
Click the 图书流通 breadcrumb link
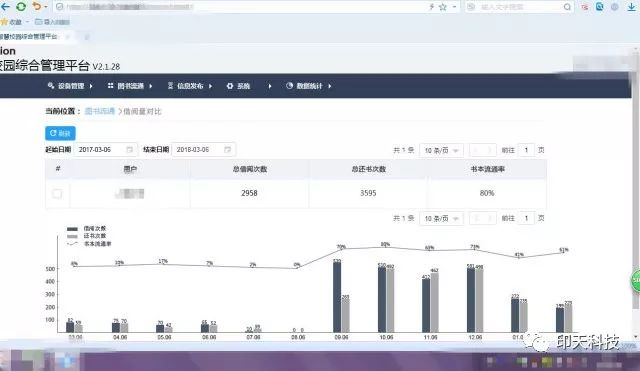[x=100, y=111]
